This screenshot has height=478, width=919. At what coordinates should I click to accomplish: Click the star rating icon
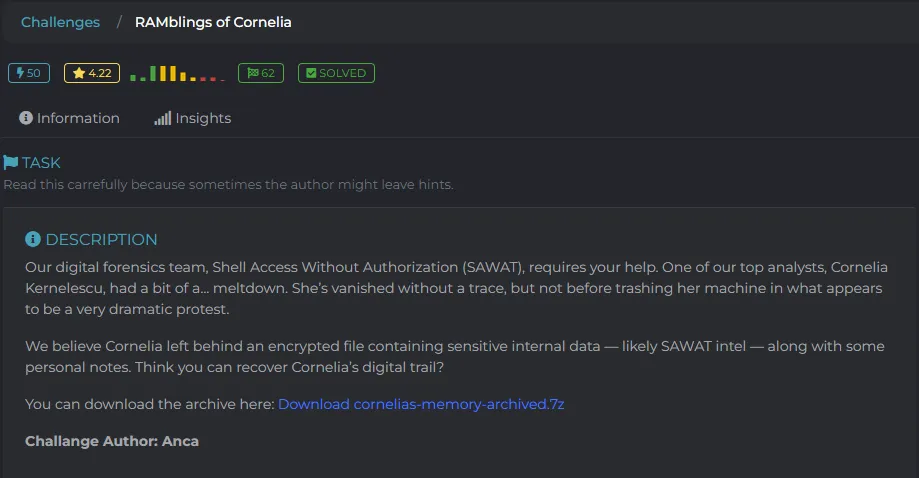pos(79,73)
